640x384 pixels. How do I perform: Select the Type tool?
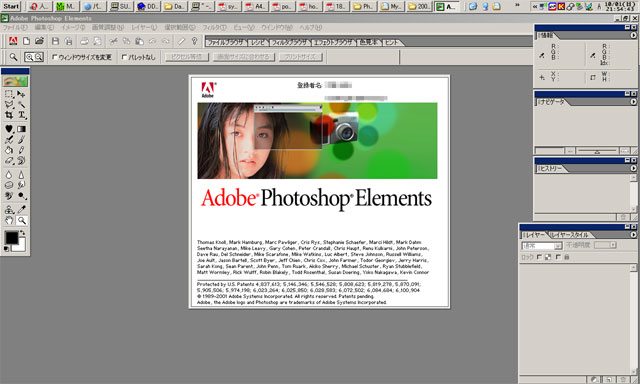tap(21, 115)
